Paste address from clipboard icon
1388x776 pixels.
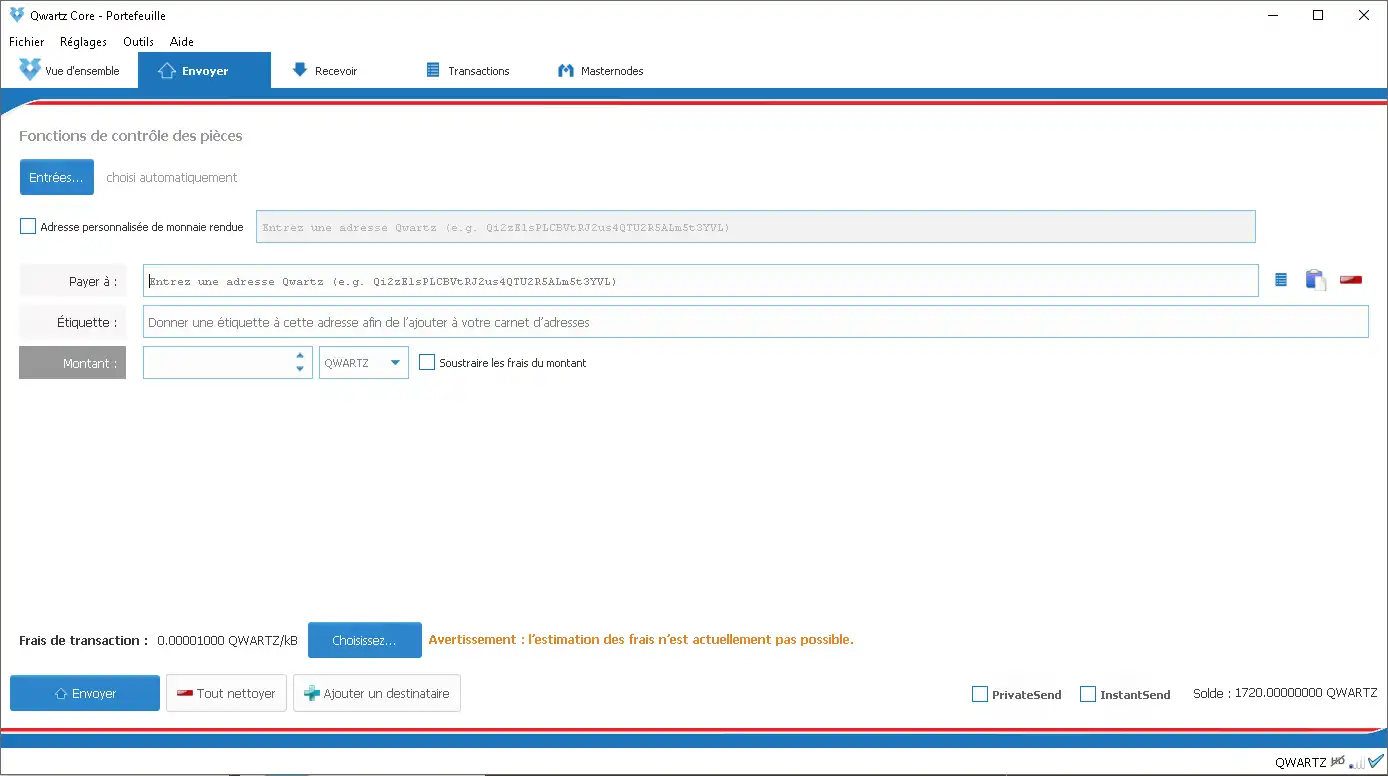point(1315,281)
